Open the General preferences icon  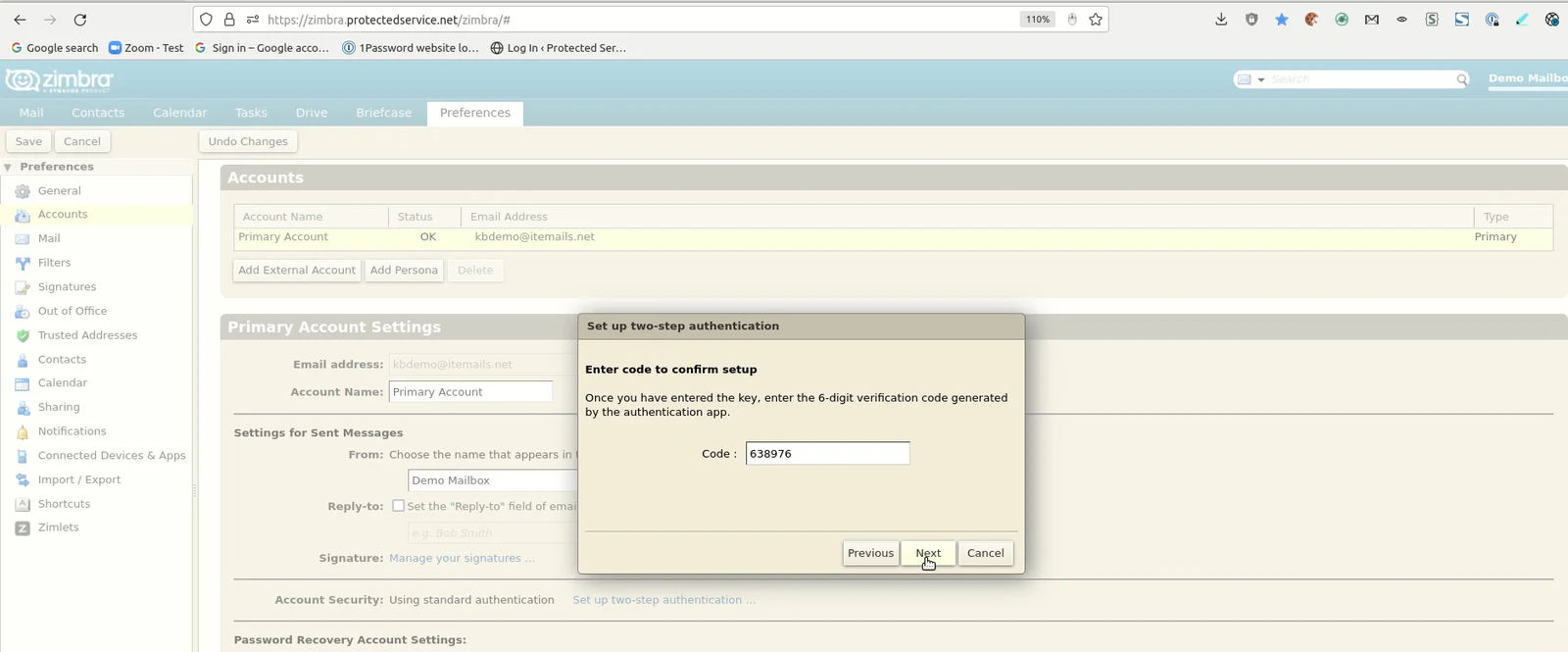click(x=23, y=191)
